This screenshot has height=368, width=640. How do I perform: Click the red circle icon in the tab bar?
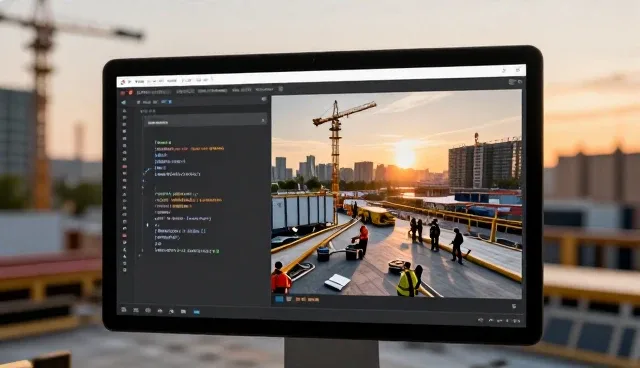(x=131, y=93)
